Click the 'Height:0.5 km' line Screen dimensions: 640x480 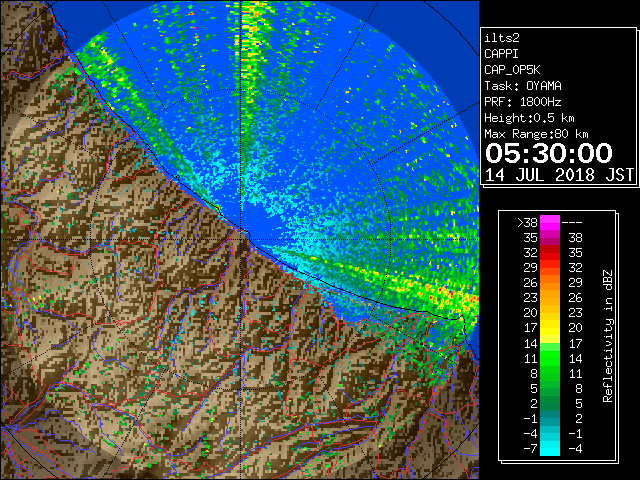click(x=529, y=118)
